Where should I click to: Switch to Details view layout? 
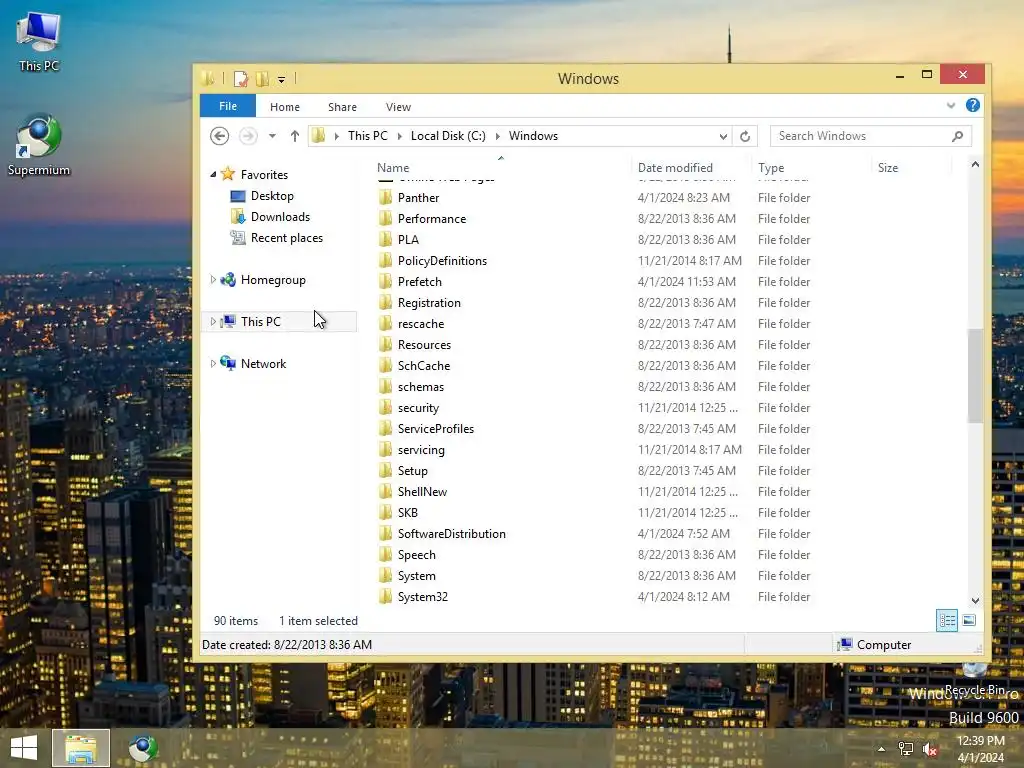(947, 620)
